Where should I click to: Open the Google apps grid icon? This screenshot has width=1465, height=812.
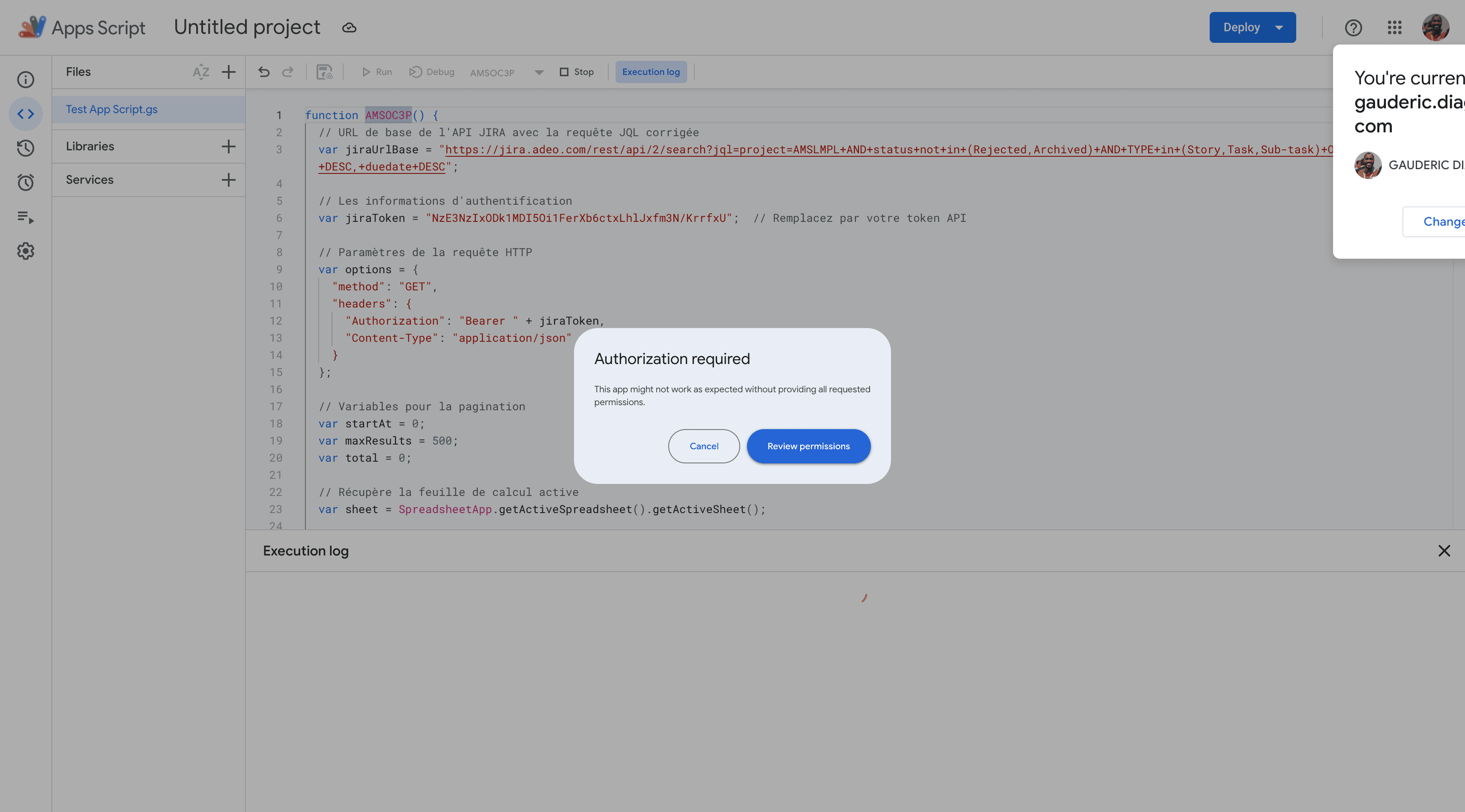1394,27
